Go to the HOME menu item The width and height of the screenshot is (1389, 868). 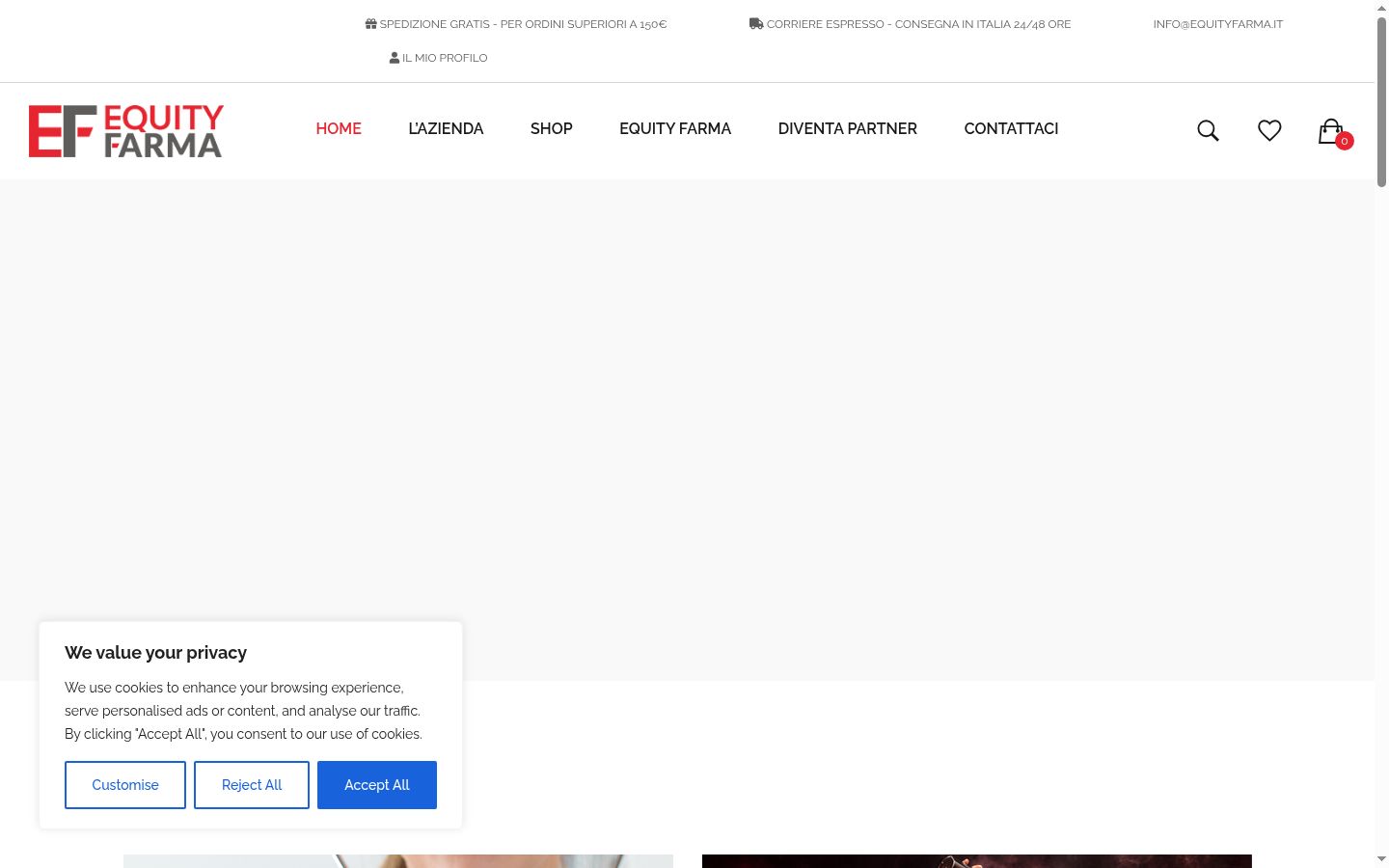pos(339,129)
